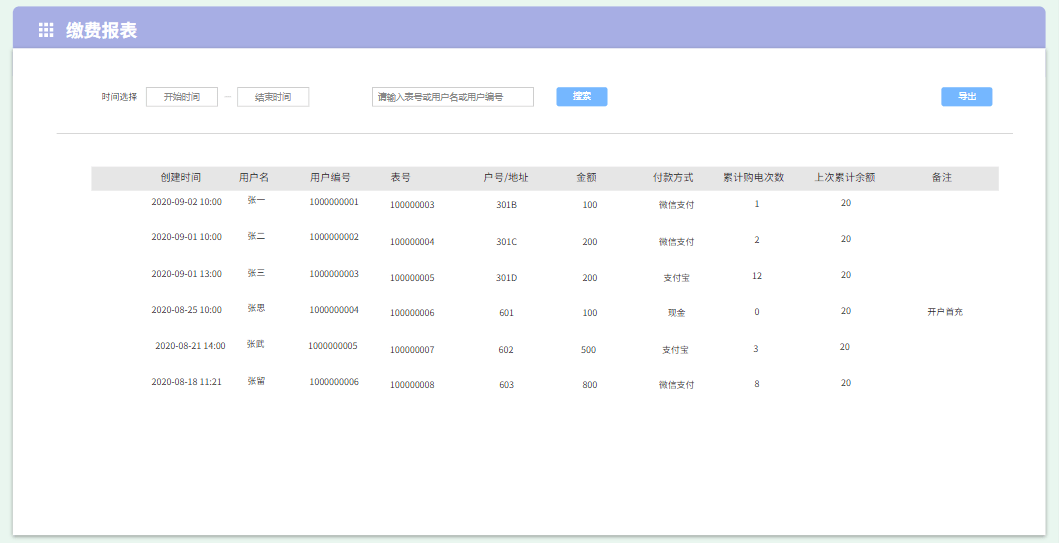Image resolution: width=1059 pixels, height=543 pixels.
Task: Select user name 张一 in table
Action: coord(256,201)
